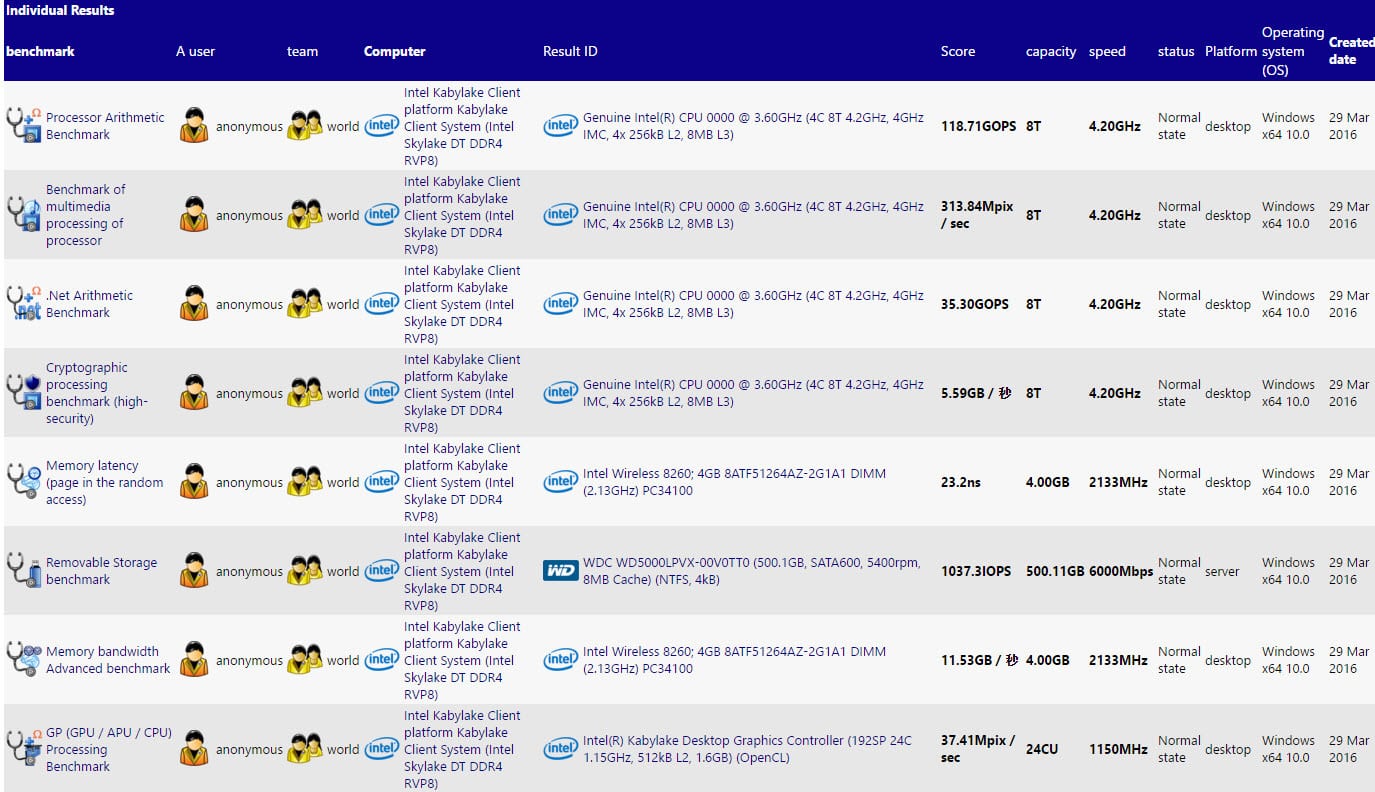Screen dimensions: 1375x792
Task: Click the world team icon in Cryptographic row
Action: point(305,393)
